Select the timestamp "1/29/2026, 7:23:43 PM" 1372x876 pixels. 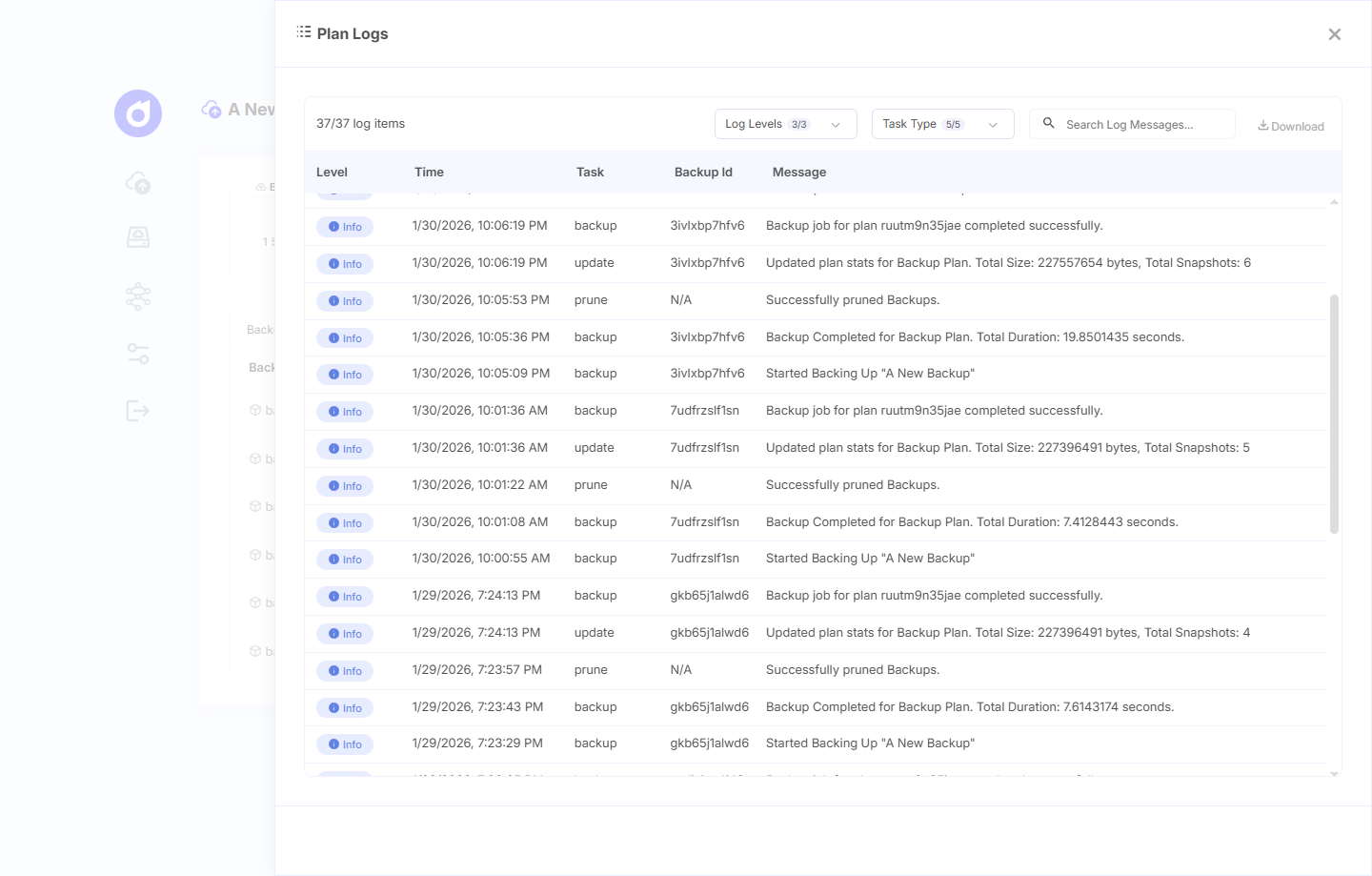coord(477,707)
